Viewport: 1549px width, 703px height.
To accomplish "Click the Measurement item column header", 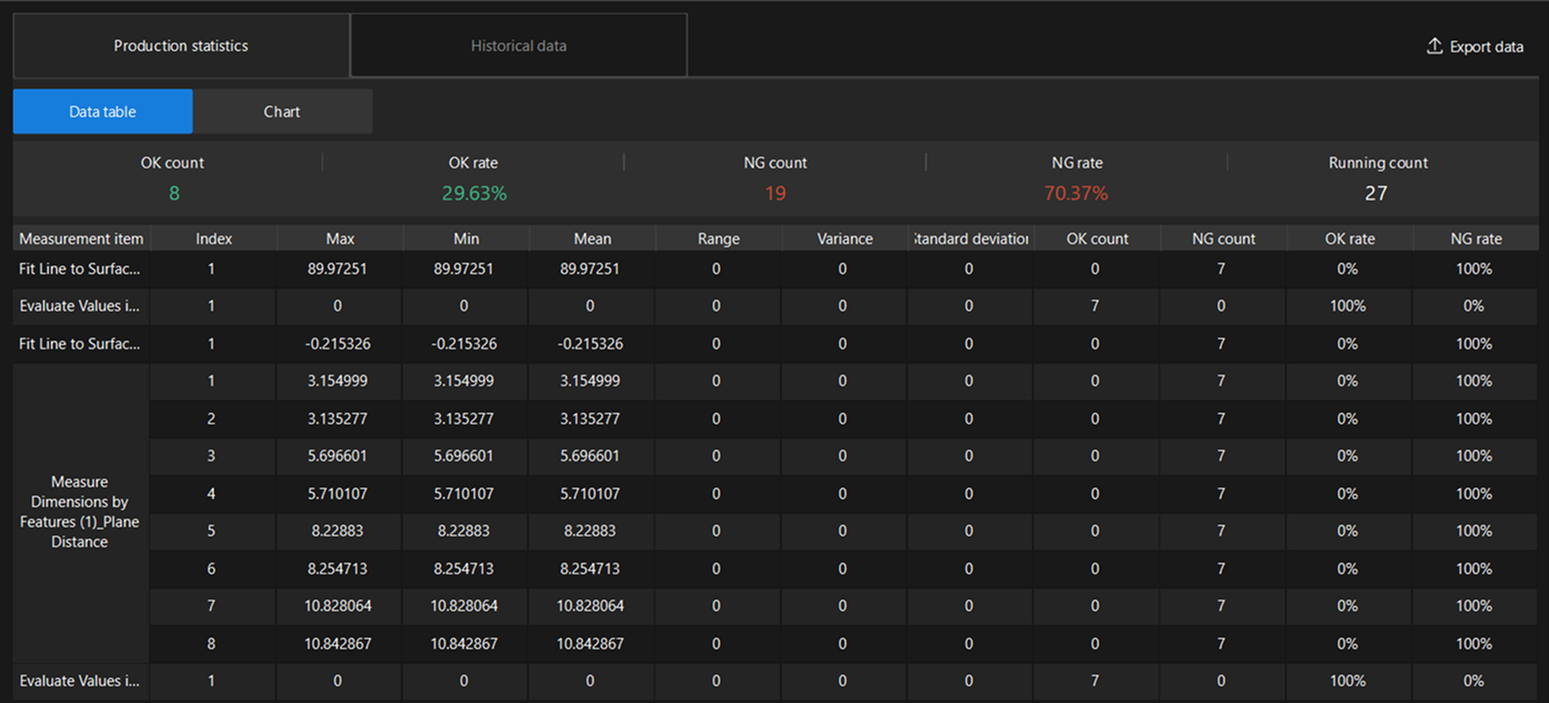I will coord(80,238).
